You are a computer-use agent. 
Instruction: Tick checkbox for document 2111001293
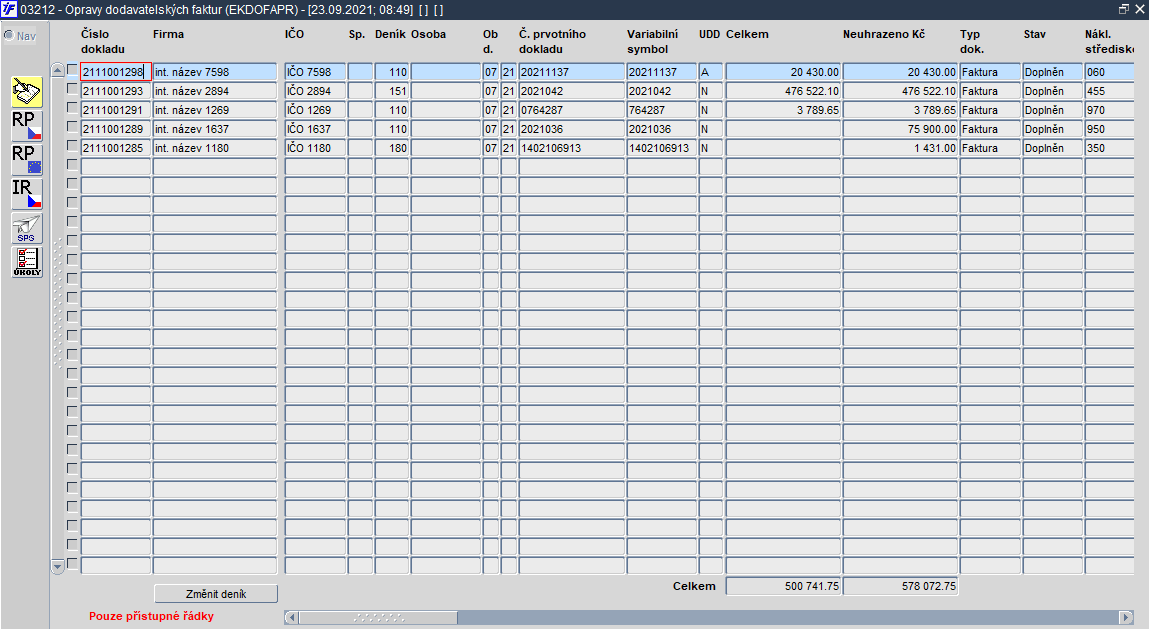(x=72, y=89)
